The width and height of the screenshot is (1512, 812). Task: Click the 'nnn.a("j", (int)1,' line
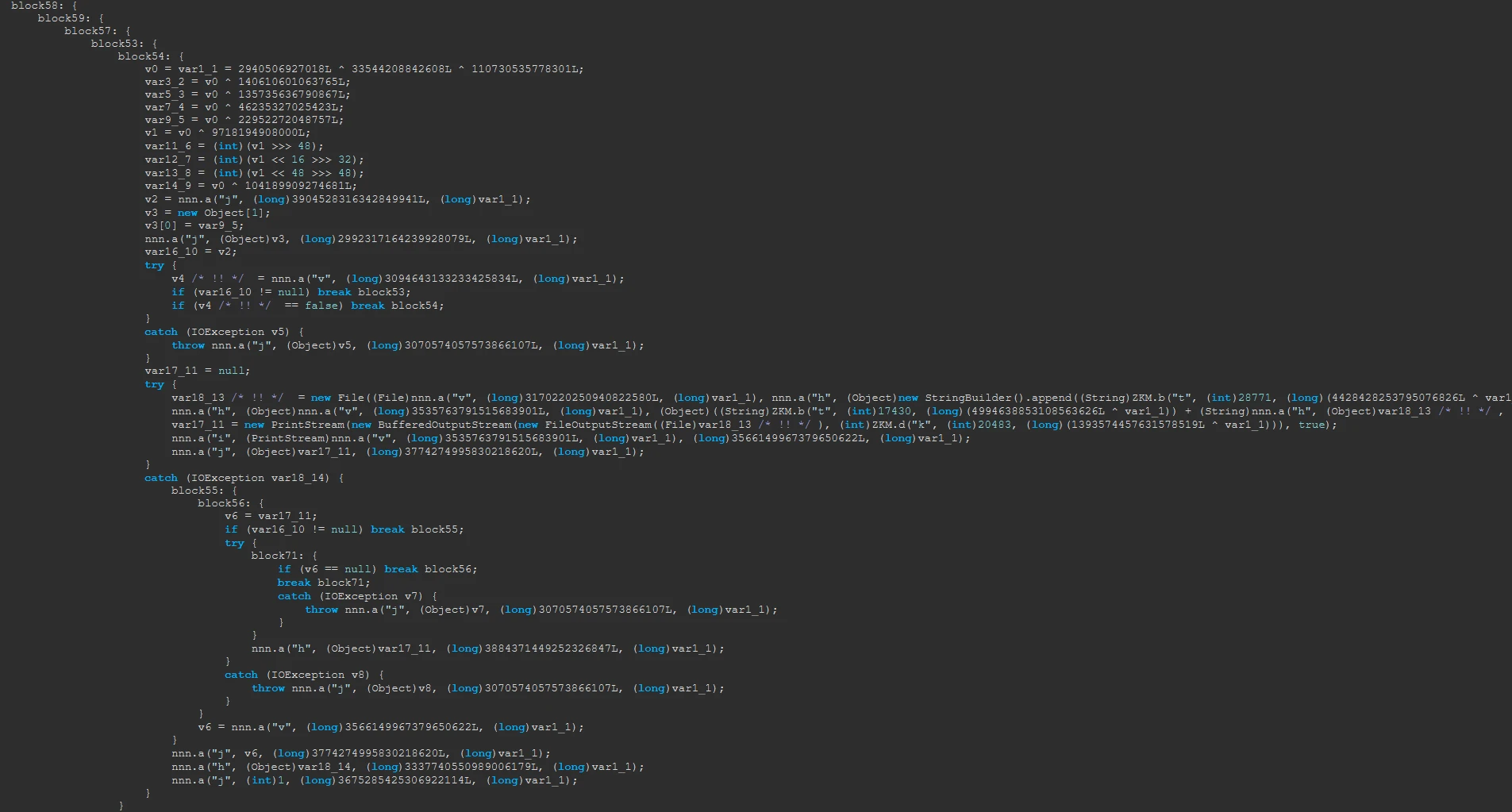(x=375, y=780)
